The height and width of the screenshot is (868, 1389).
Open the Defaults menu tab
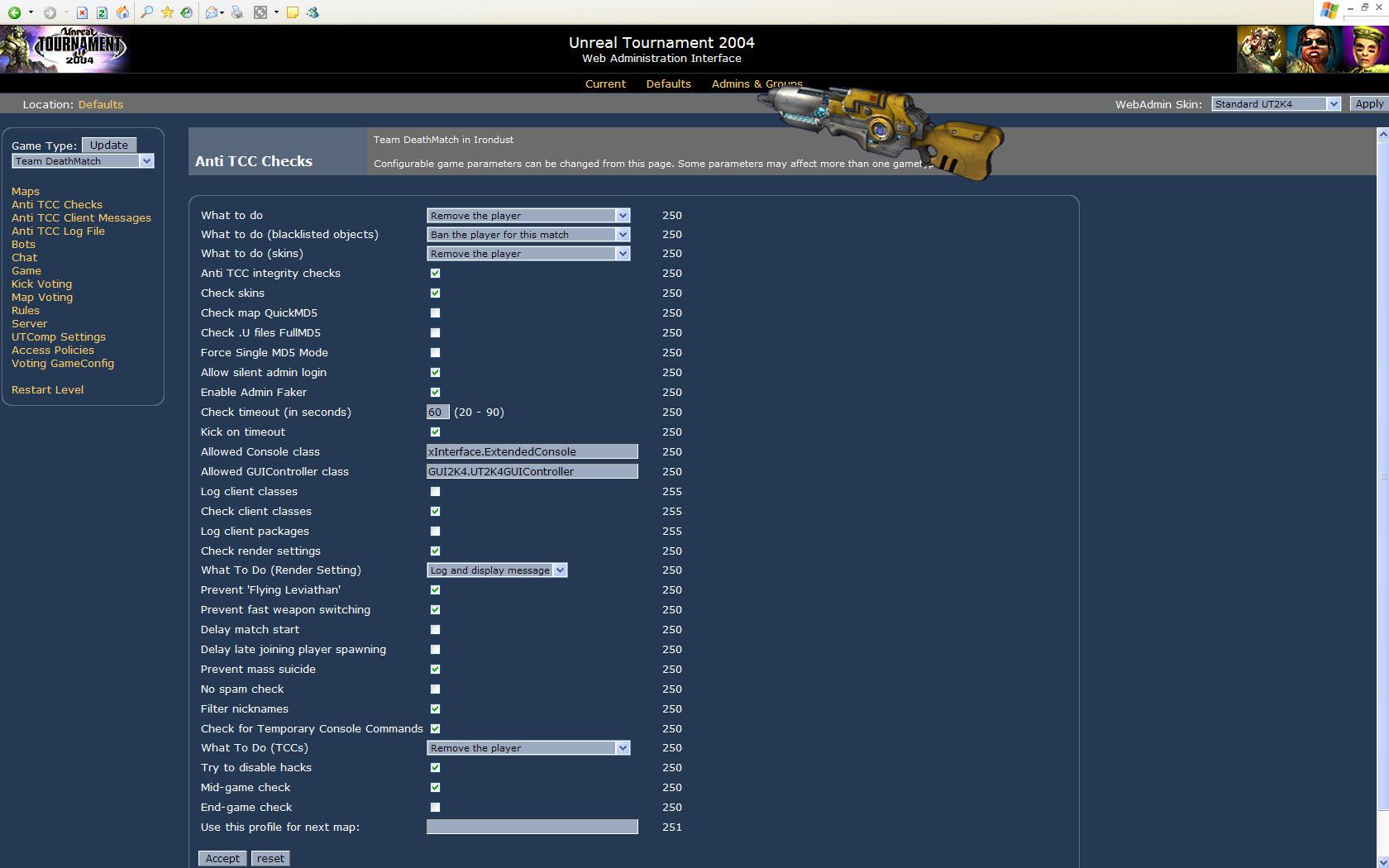pyautogui.click(x=668, y=83)
